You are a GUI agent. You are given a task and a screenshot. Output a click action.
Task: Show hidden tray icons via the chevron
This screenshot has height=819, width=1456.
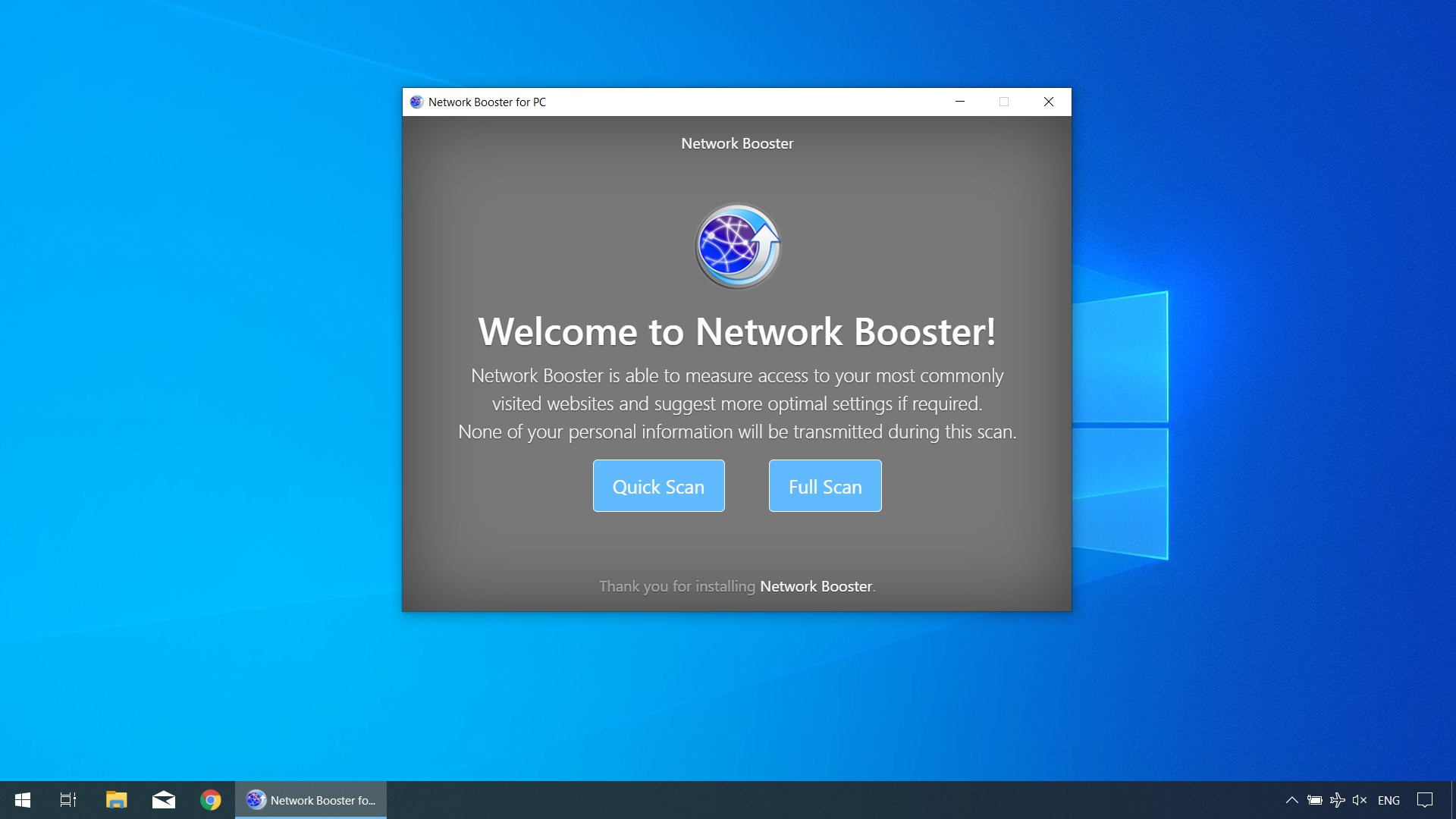coord(1291,800)
